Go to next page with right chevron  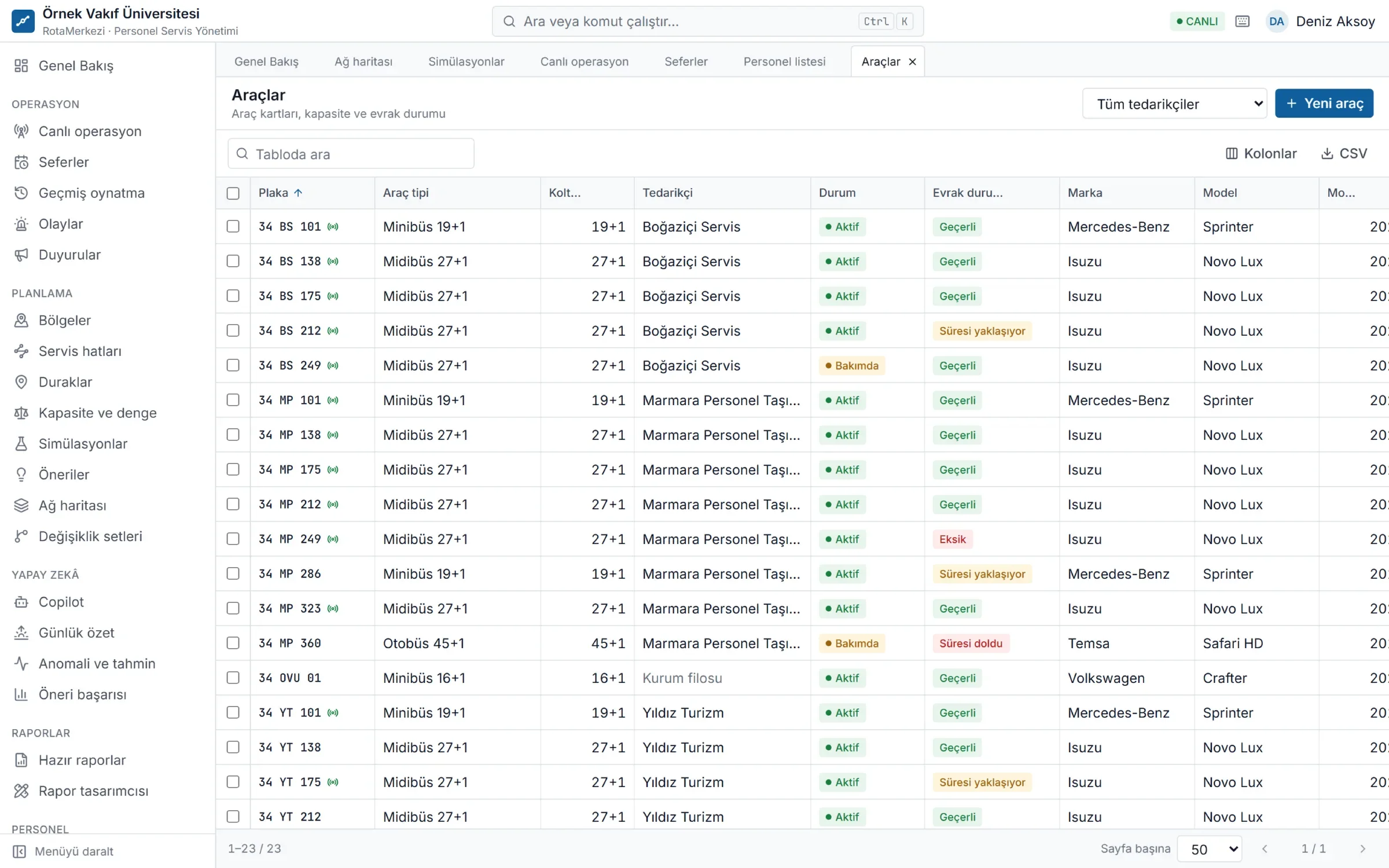click(x=1363, y=849)
